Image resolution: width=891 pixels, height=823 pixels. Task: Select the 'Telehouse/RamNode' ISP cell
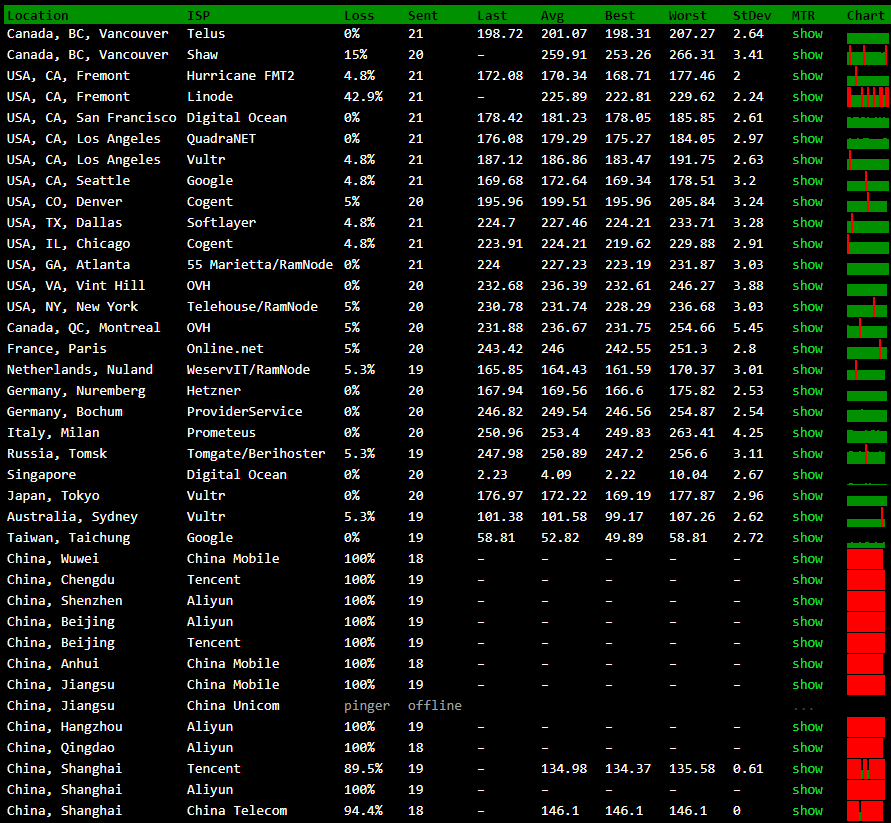point(252,307)
